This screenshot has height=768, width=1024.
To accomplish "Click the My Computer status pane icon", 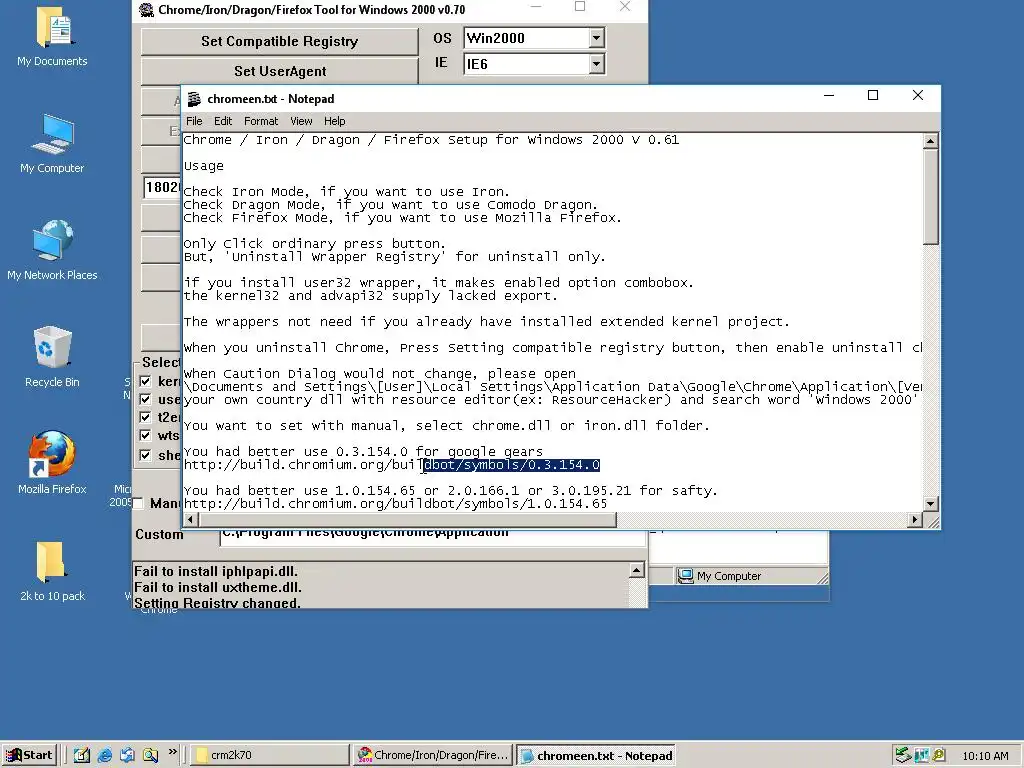I will 684,576.
